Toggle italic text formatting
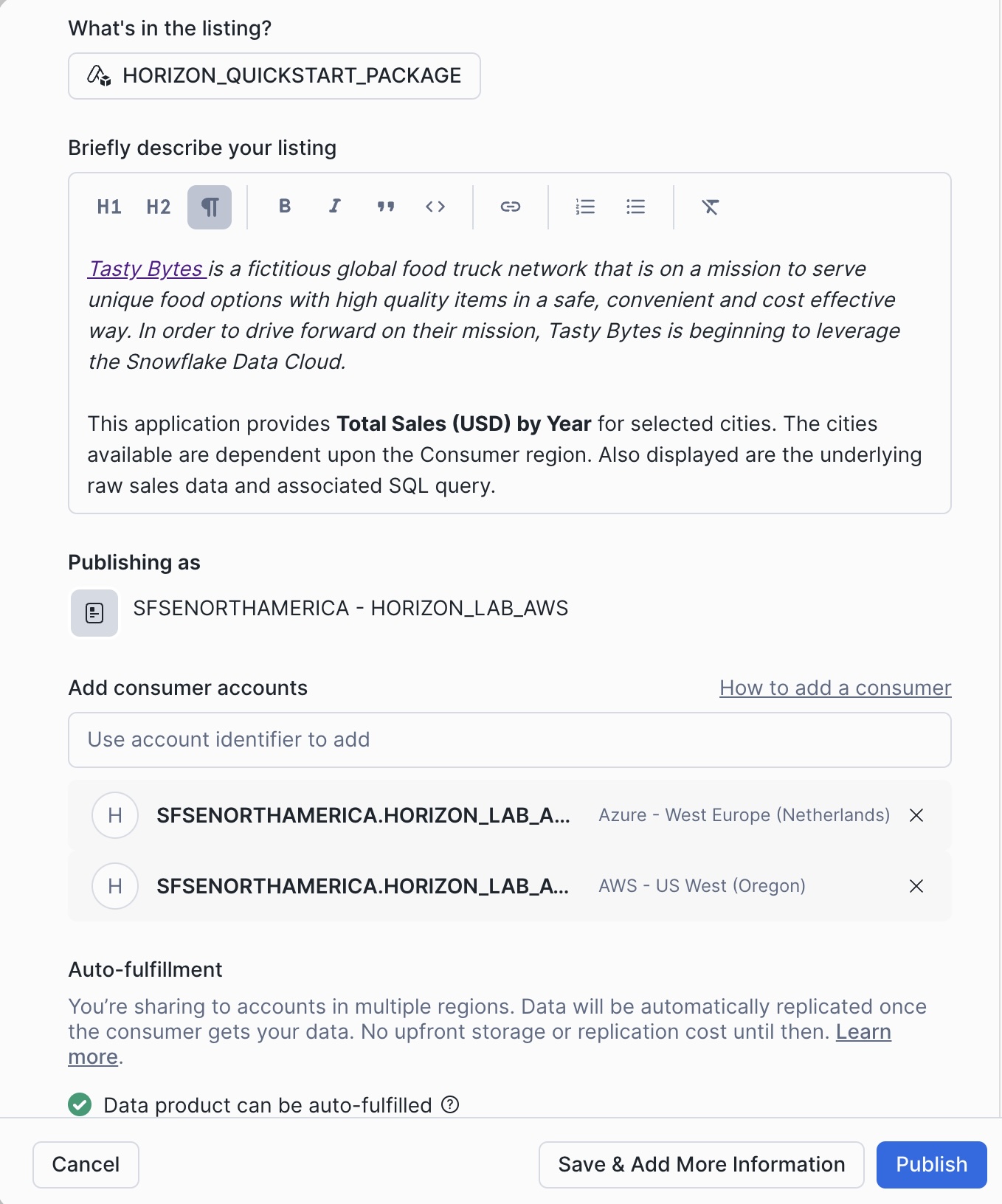 (335, 207)
